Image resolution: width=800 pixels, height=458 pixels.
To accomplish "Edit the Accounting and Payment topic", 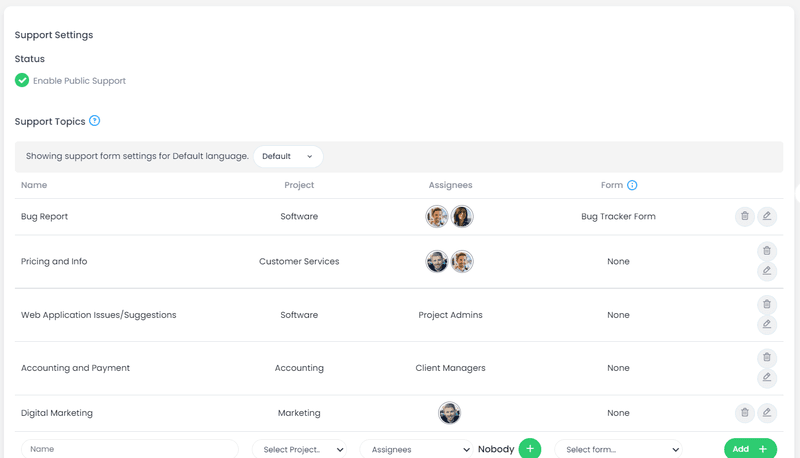I will click(766, 377).
